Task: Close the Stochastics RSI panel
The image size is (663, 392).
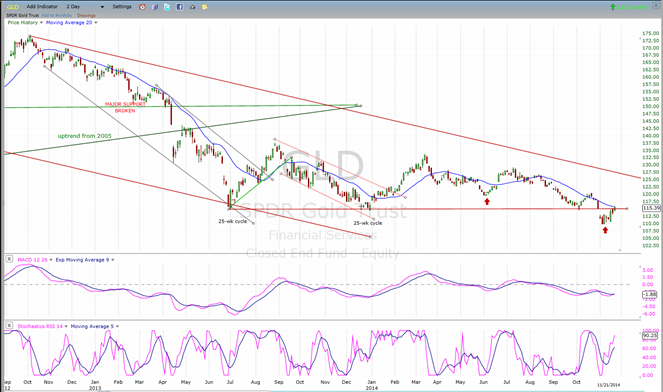Action: pyautogui.click(x=9, y=325)
